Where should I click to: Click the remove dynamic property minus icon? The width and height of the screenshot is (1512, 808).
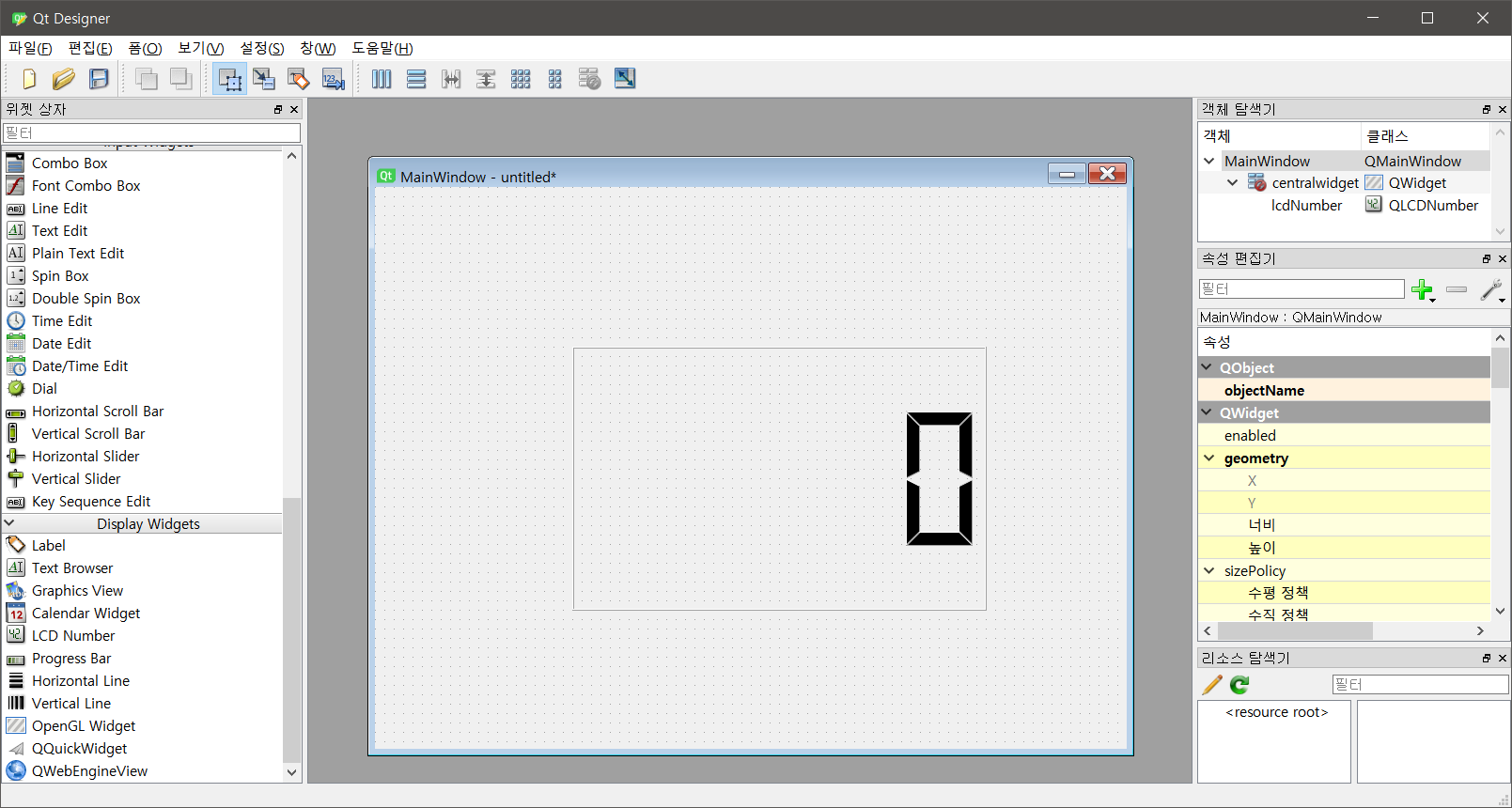pyautogui.click(x=1457, y=289)
